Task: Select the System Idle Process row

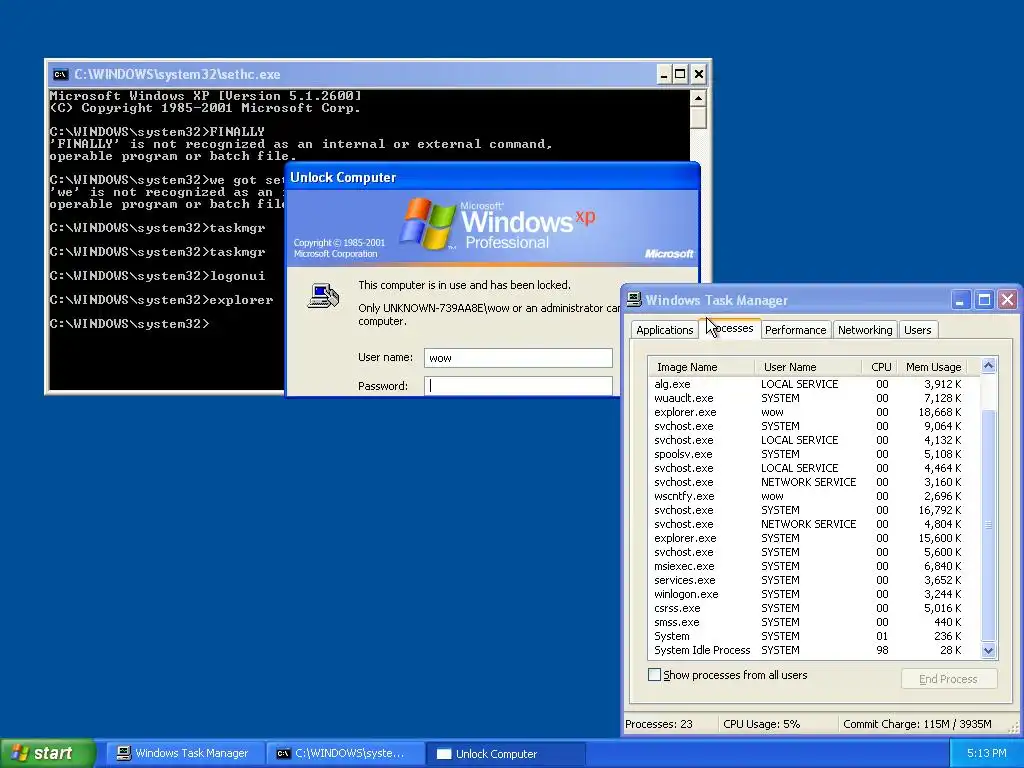Action: (813, 650)
